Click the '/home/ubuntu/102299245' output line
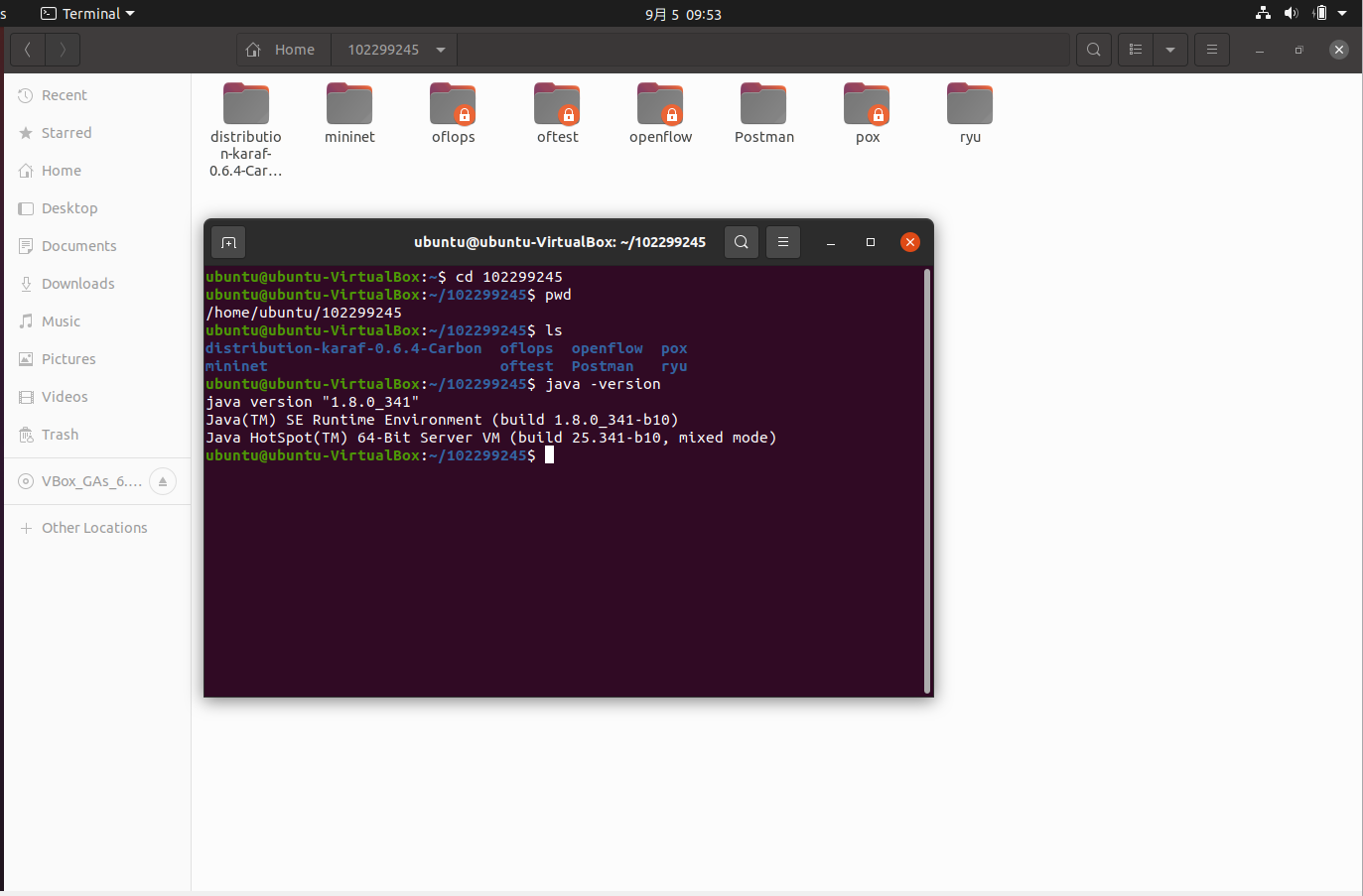 click(x=304, y=313)
